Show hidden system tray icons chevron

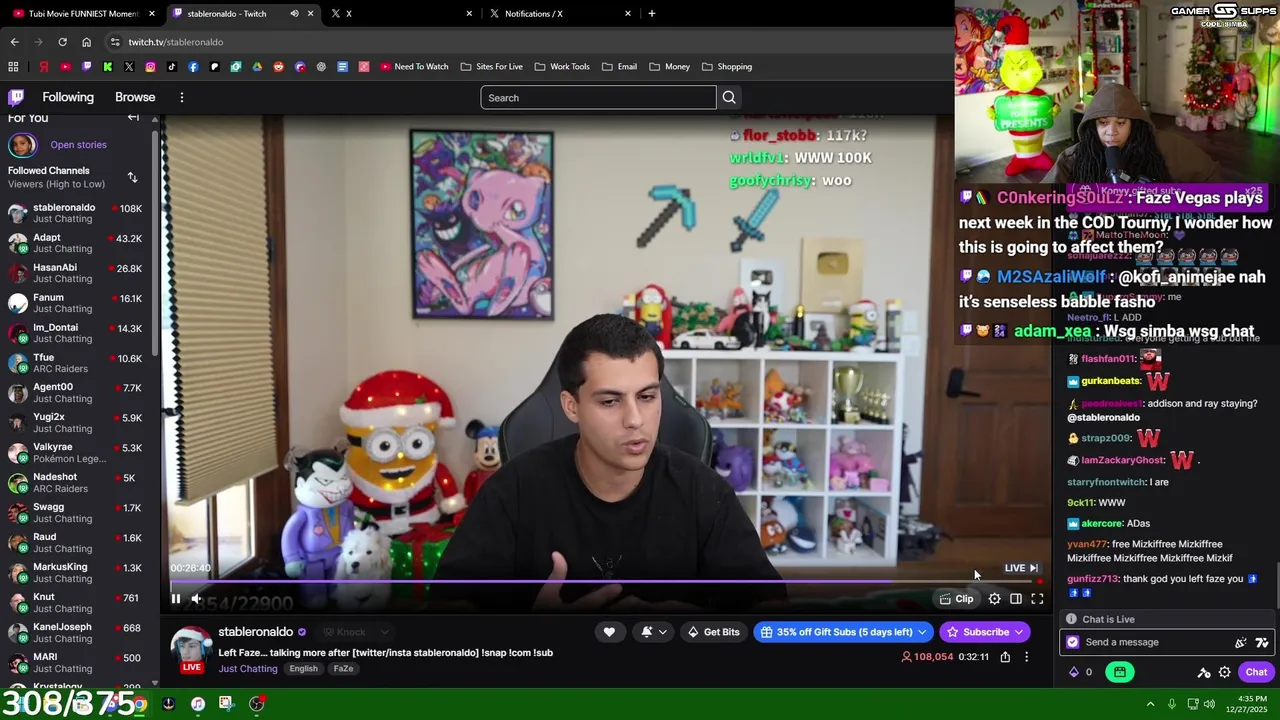click(1150, 704)
